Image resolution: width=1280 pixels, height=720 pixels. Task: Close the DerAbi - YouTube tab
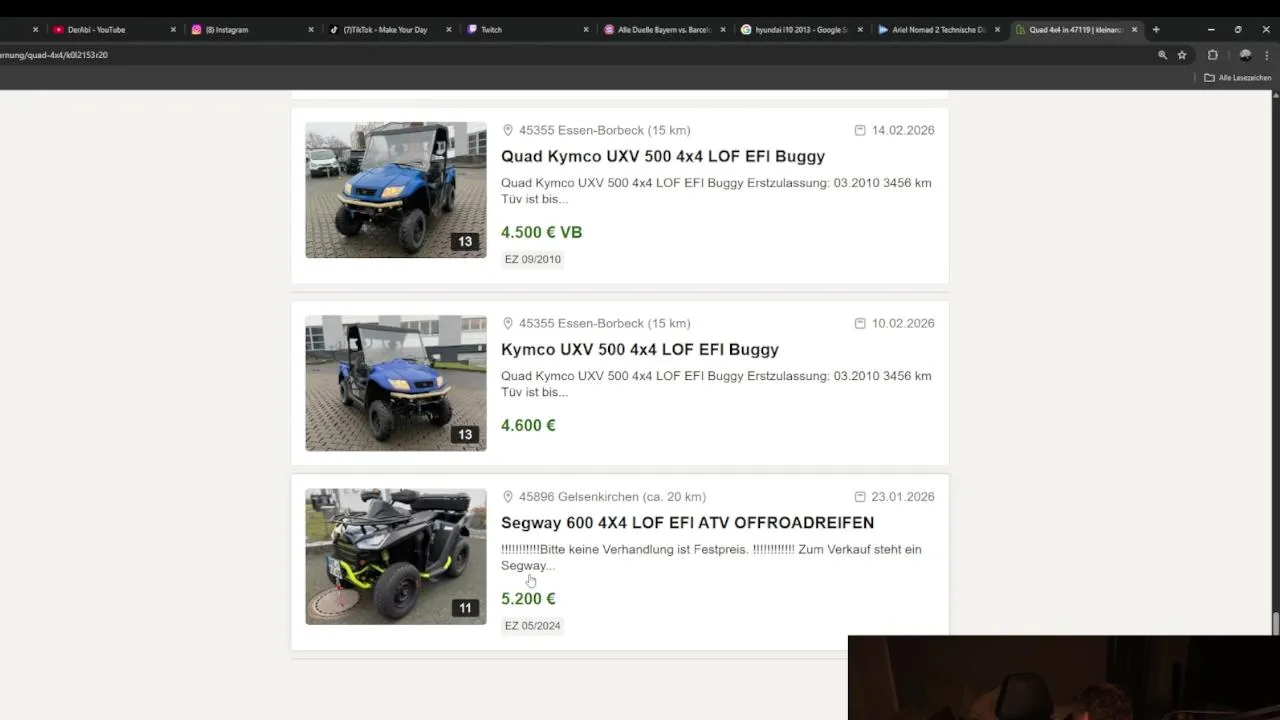pyautogui.click(x=173, y=30)
